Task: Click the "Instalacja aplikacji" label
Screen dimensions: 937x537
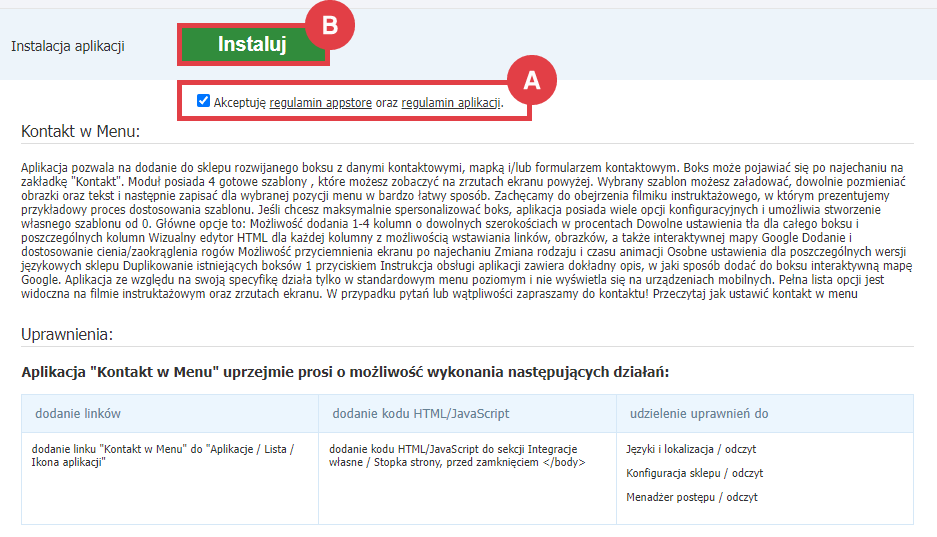Action: click(68, 46)
